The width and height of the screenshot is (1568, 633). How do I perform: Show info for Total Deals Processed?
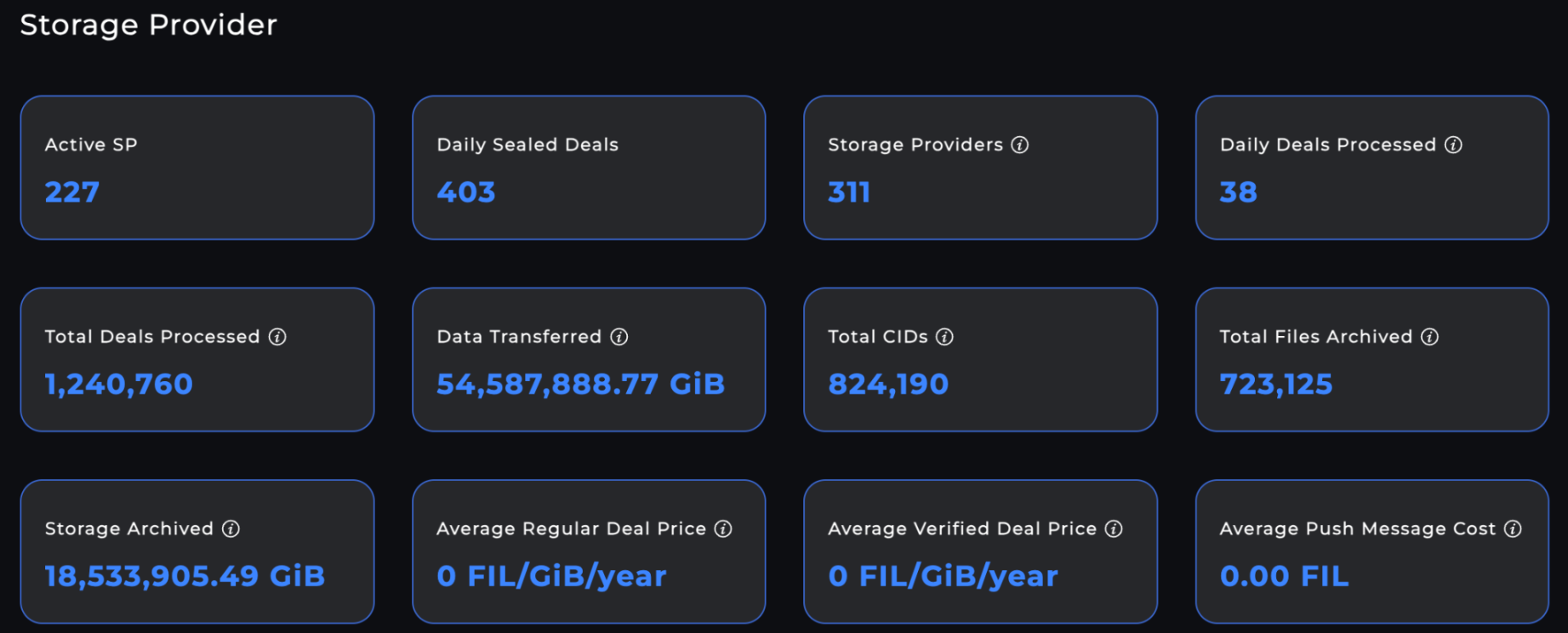(277, 337)
